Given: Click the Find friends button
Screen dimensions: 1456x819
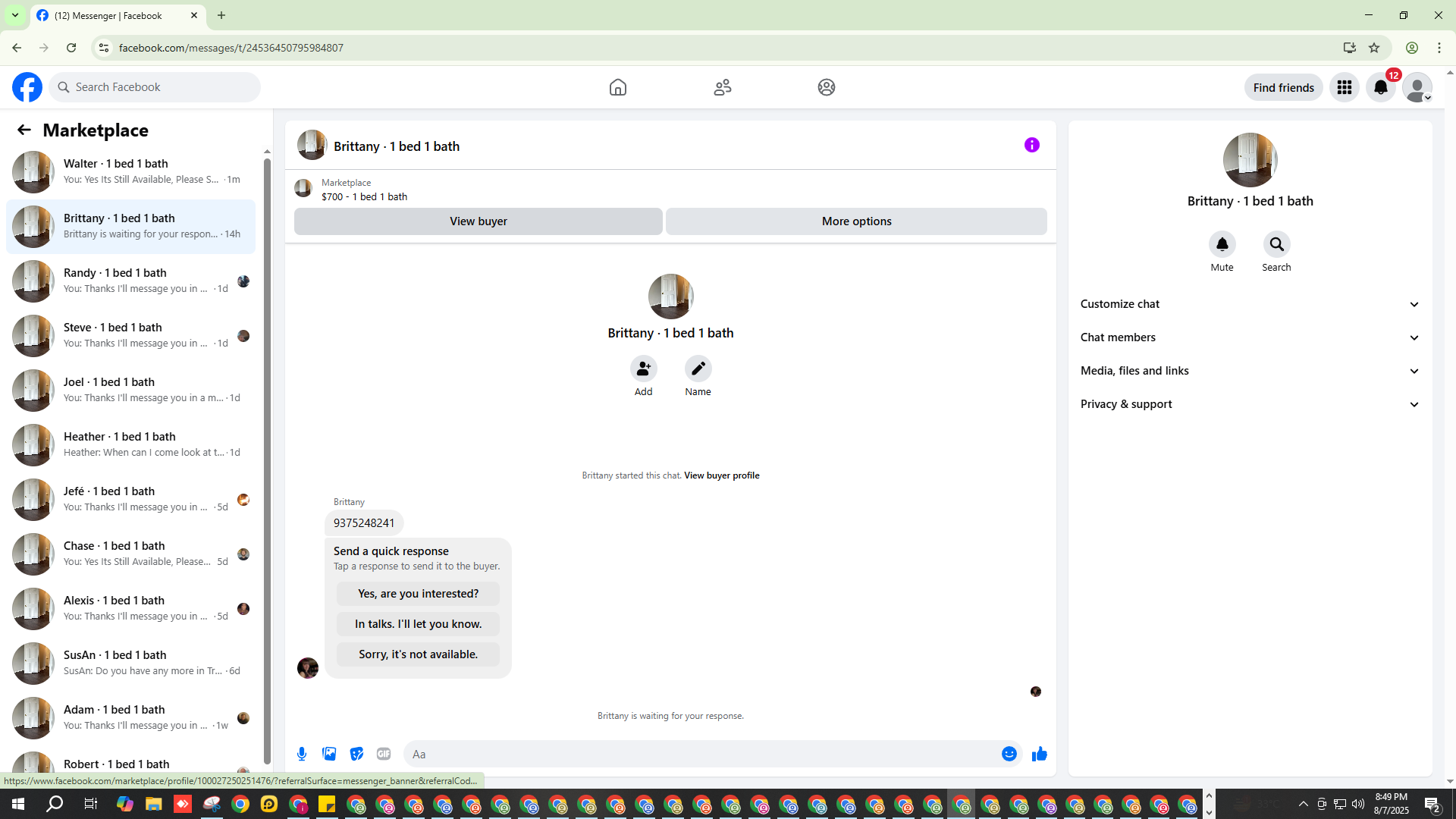Looking at the screenshot, I should [1284, 87].
